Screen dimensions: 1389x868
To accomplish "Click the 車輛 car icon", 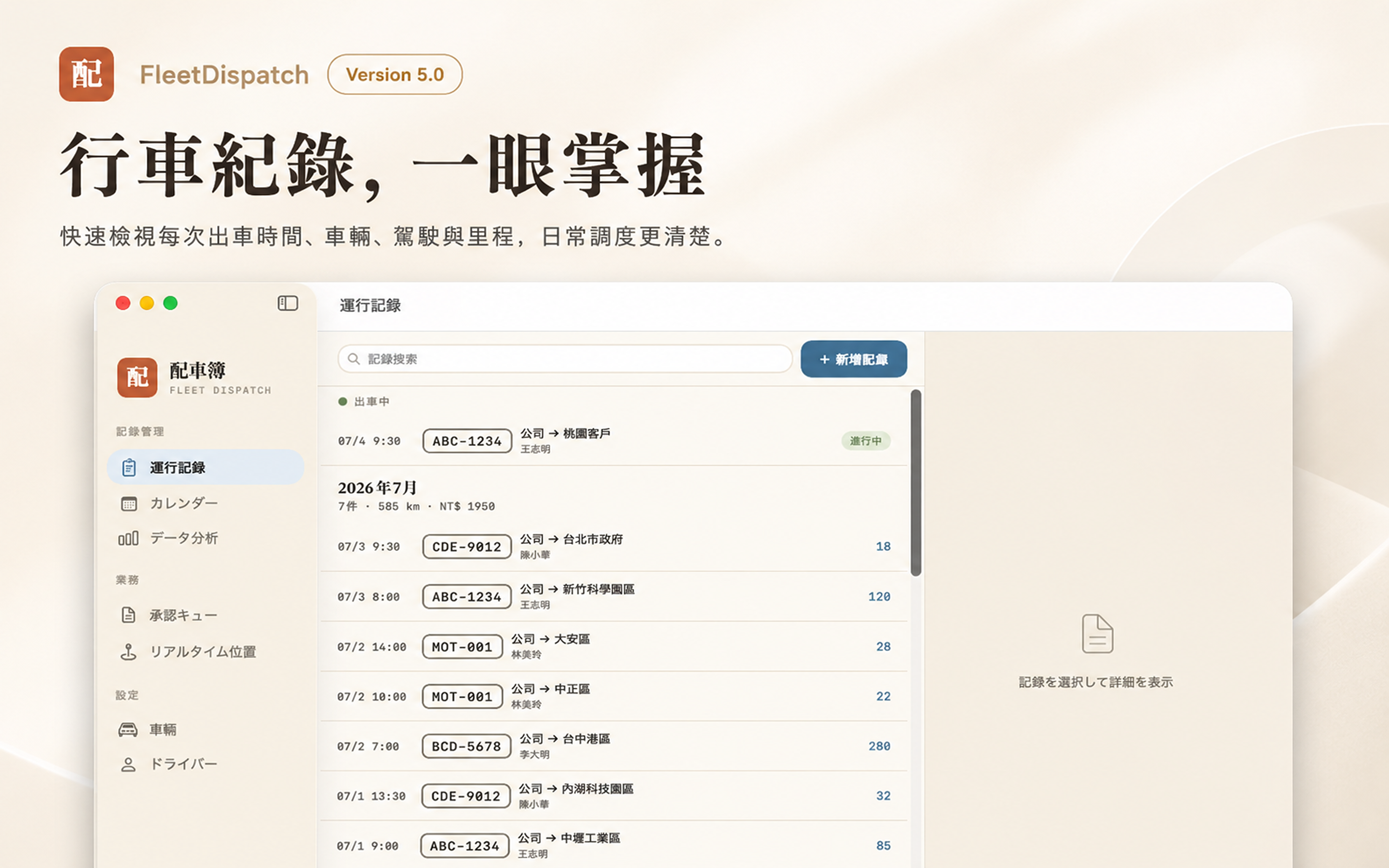I will 128,730.
